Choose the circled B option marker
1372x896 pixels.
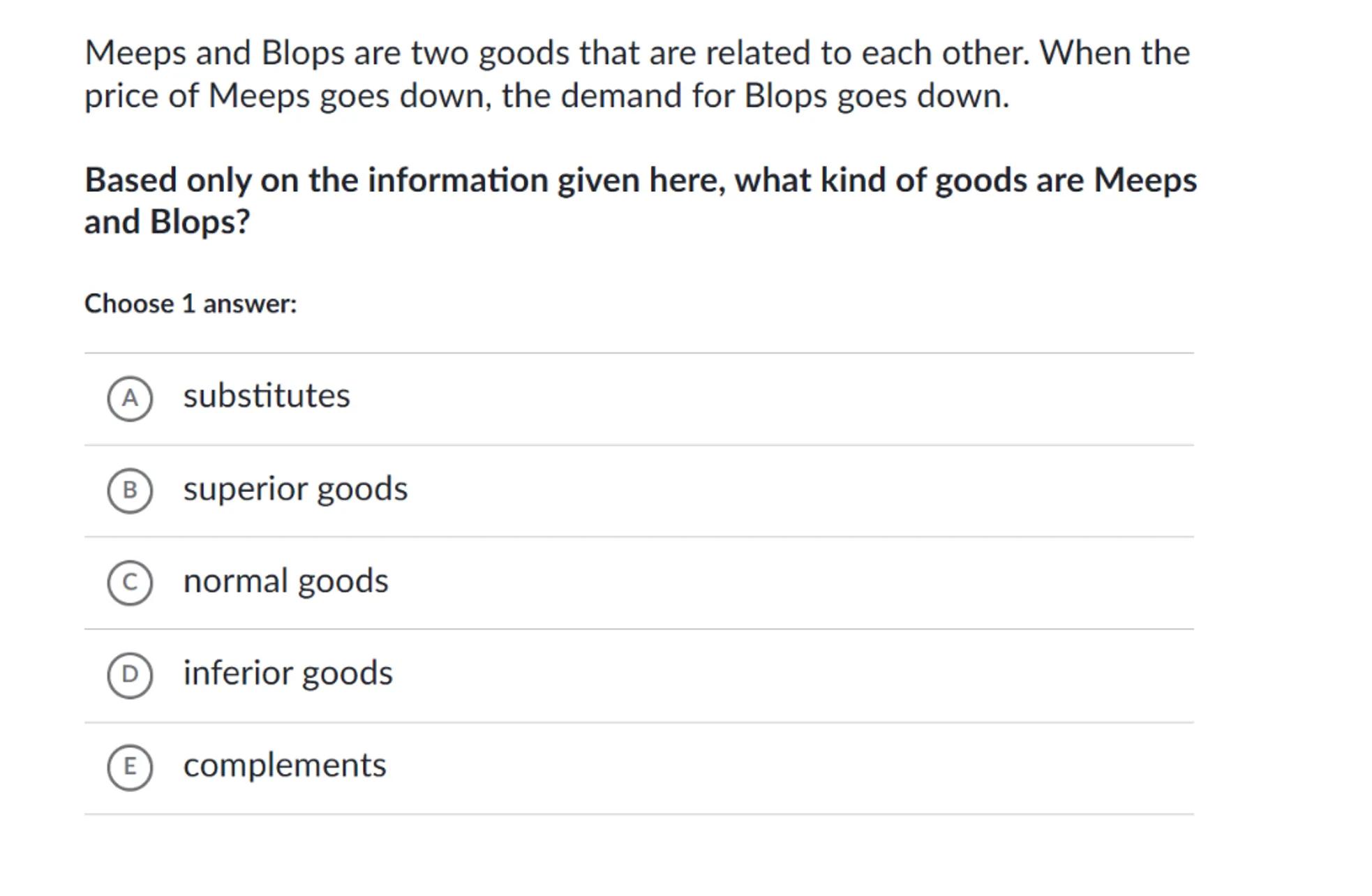pyautogui.click(x=130, y=491)
